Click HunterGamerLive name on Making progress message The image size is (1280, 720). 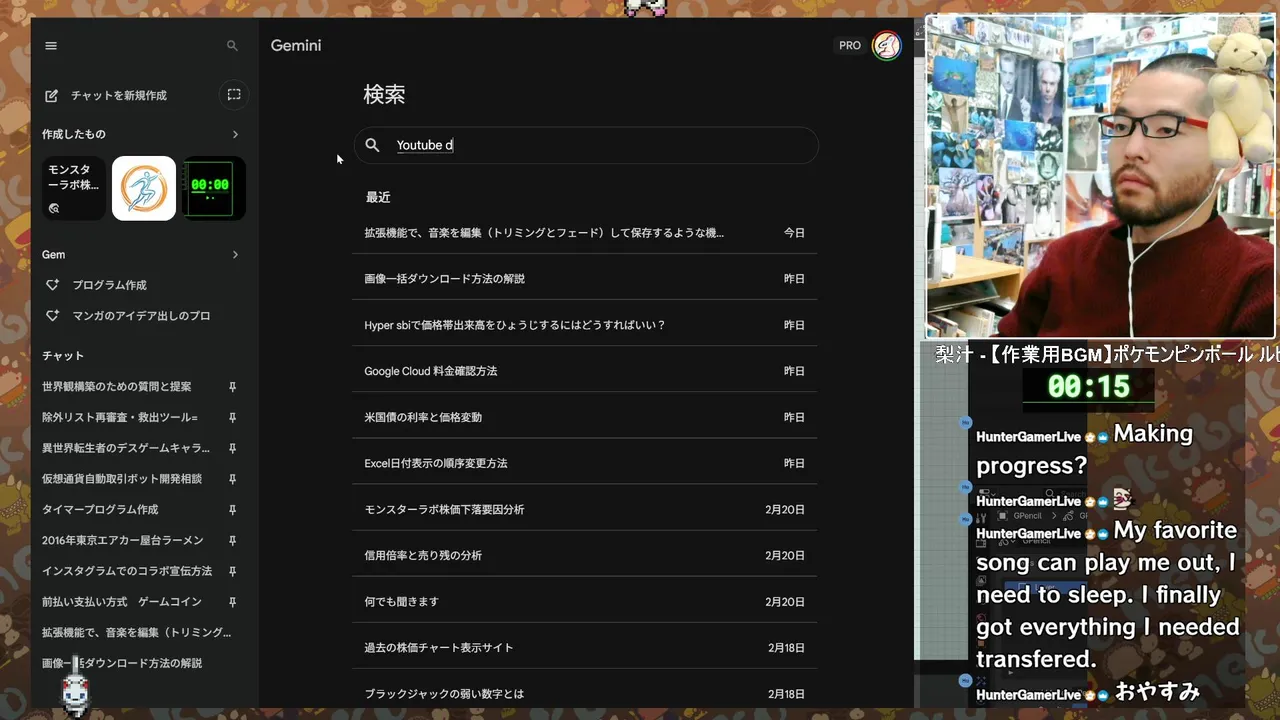click(1028, 437)
